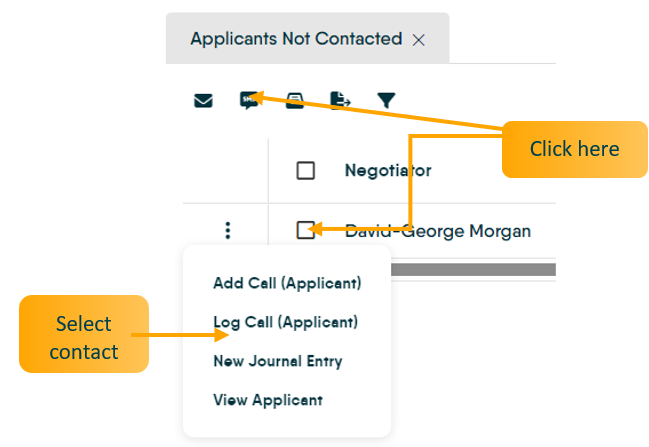The width and height of the screenshot is (649, 447).
Task: Choose New Journal Entry from the menu
Action: pyautogui.click(x=277, y=361)
